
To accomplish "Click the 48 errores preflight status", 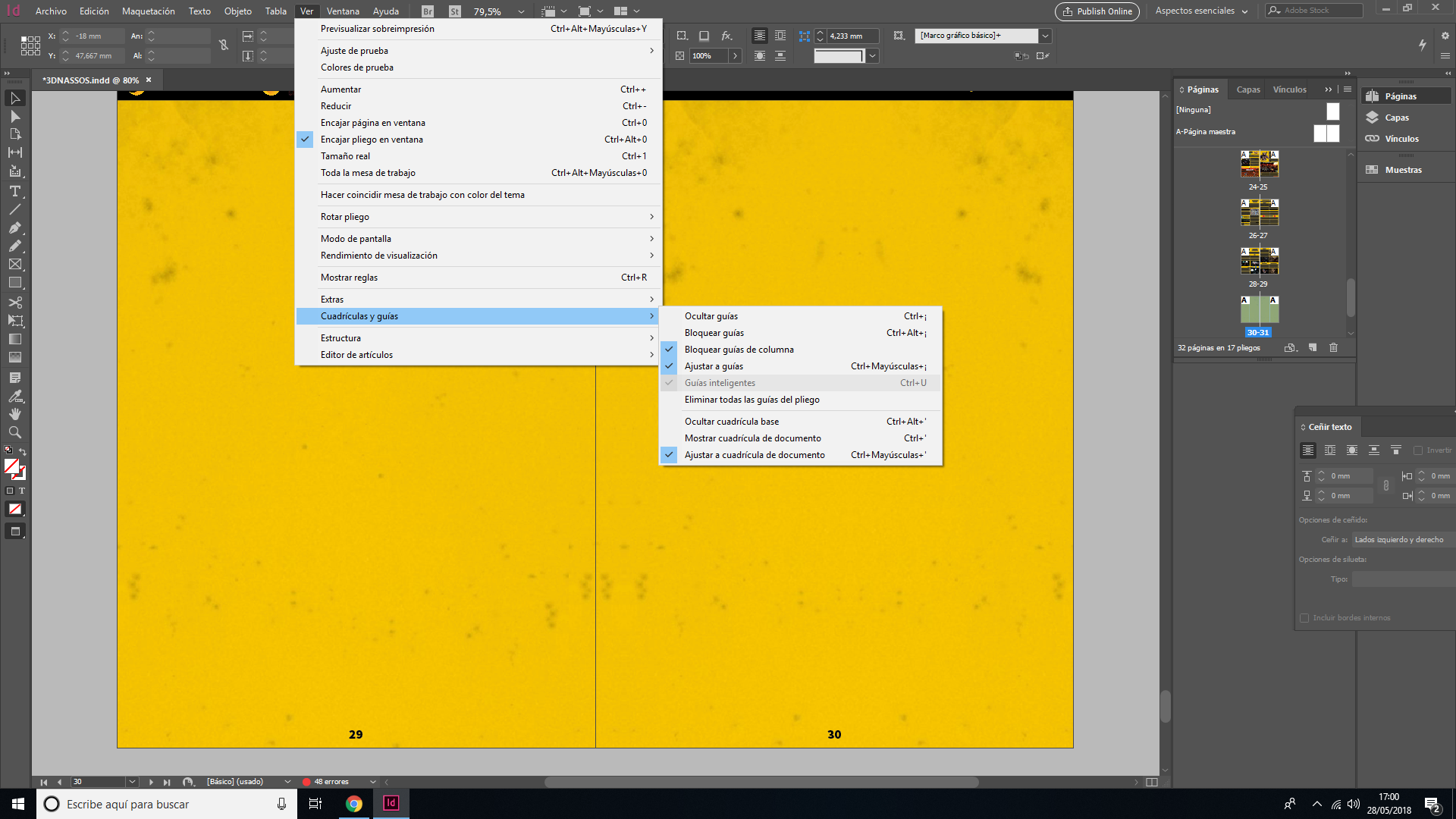I will 331,782.
